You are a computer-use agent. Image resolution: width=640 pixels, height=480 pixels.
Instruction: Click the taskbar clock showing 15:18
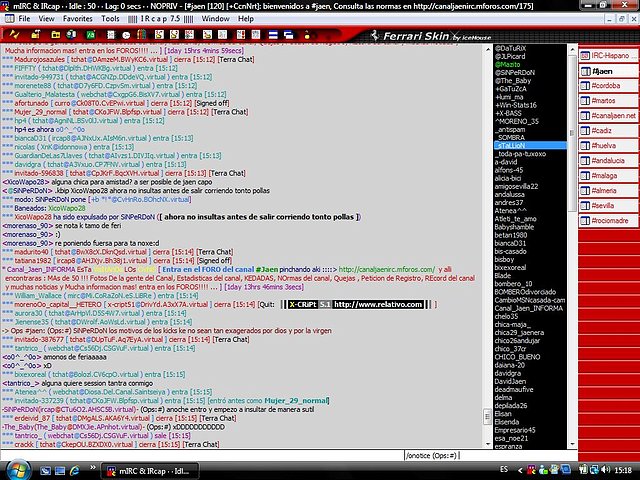click(623, 470)
